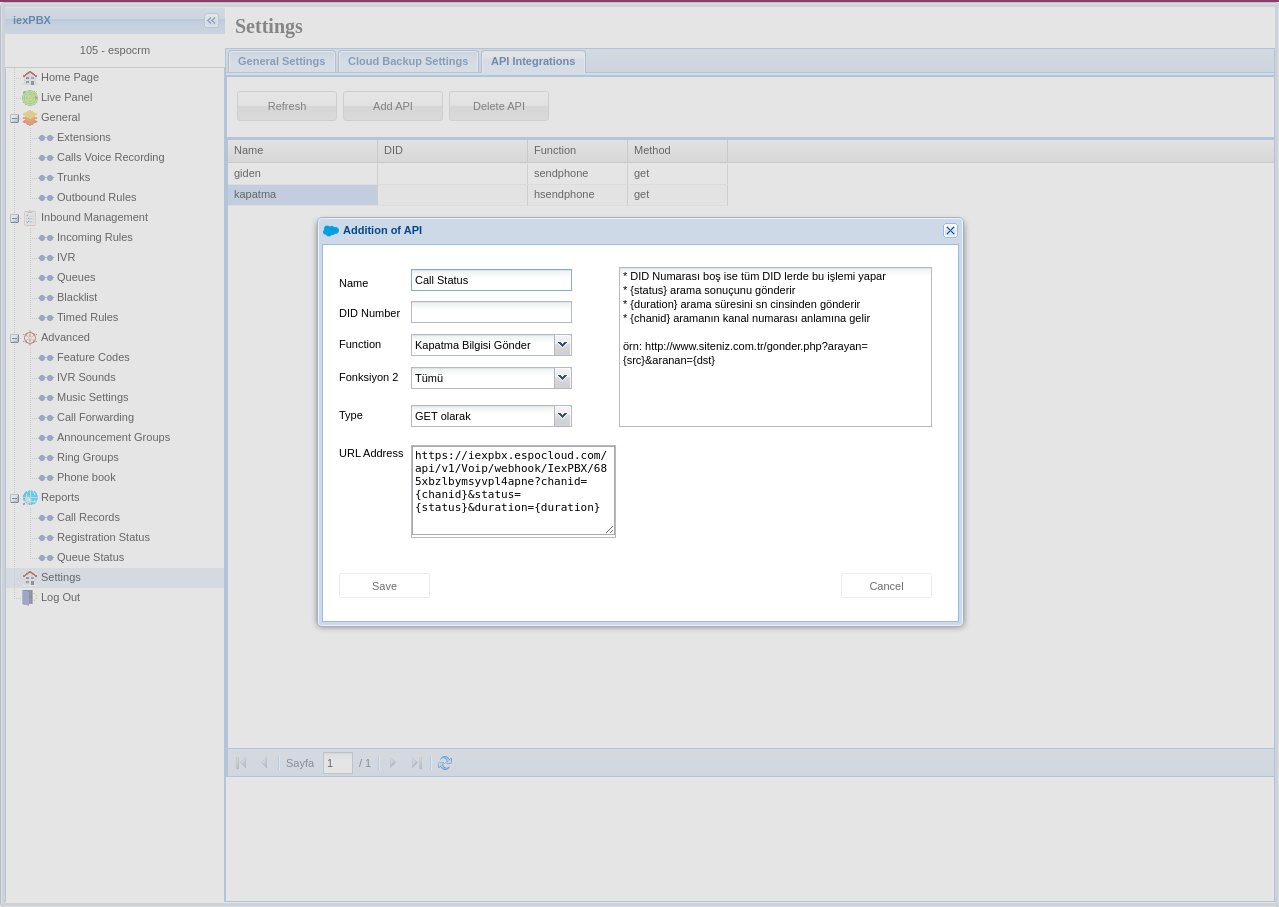Save the Call Status API entry
This screenshot has width=1279, height=907.
(384, 586)
